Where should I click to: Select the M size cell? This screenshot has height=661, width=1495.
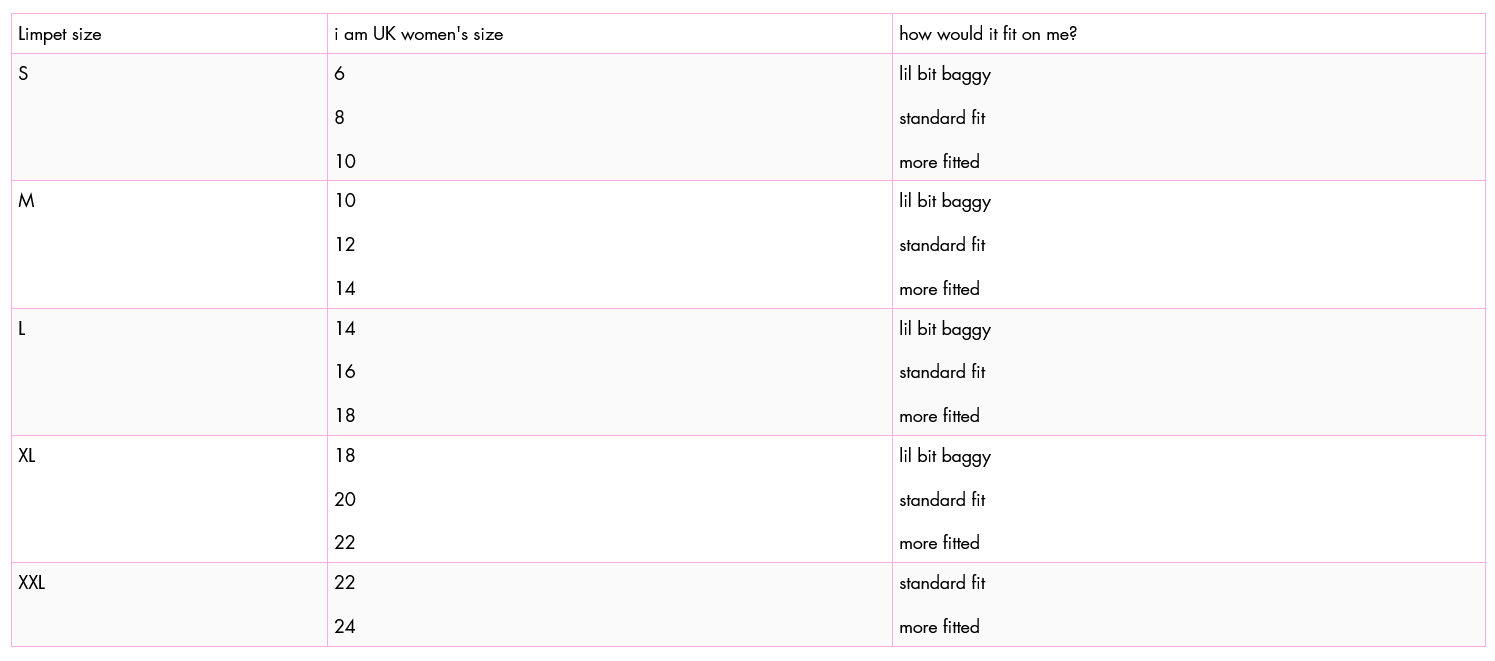(x=169, y=245)
